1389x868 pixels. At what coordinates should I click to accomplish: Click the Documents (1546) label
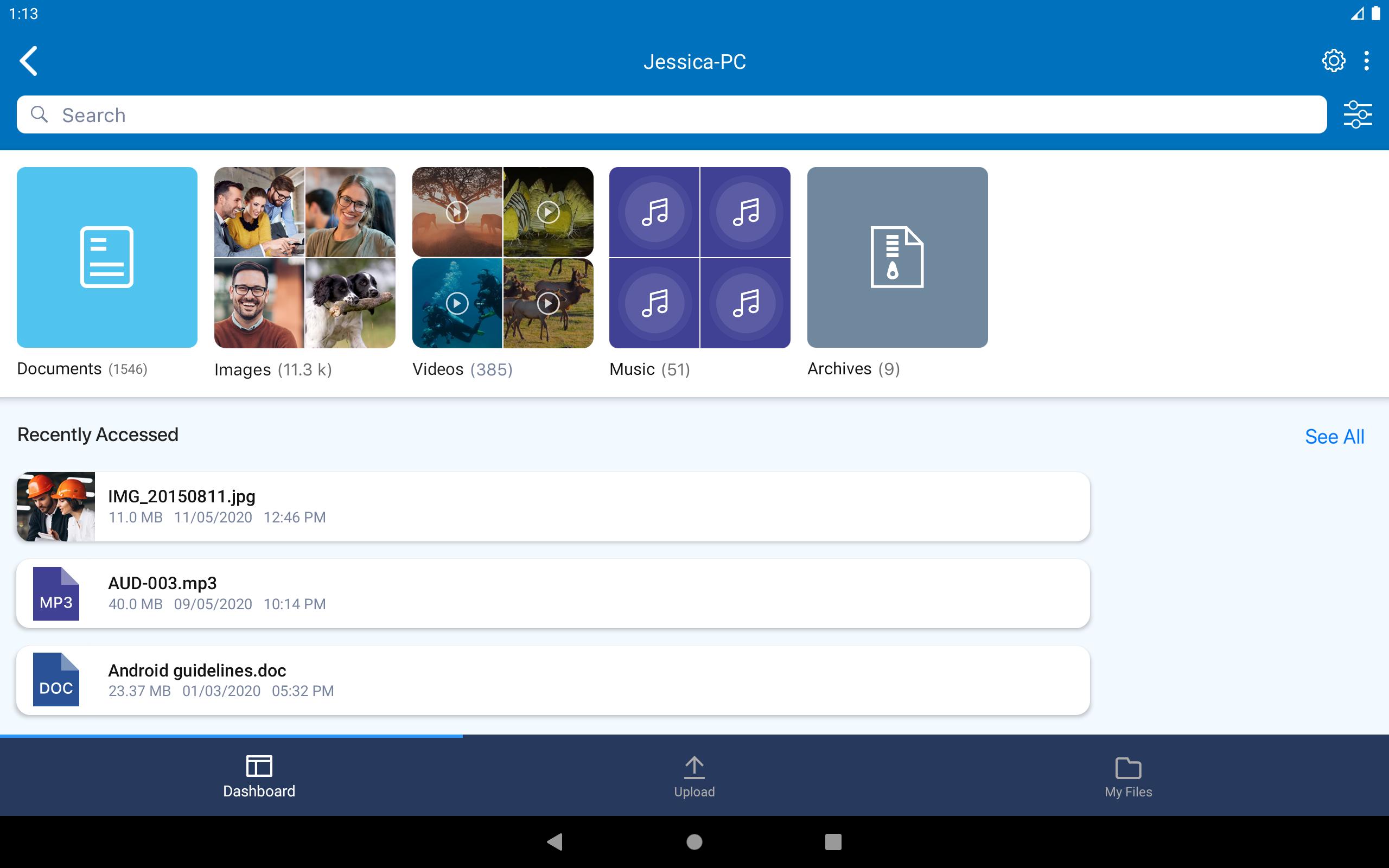[x=82, y=368]
